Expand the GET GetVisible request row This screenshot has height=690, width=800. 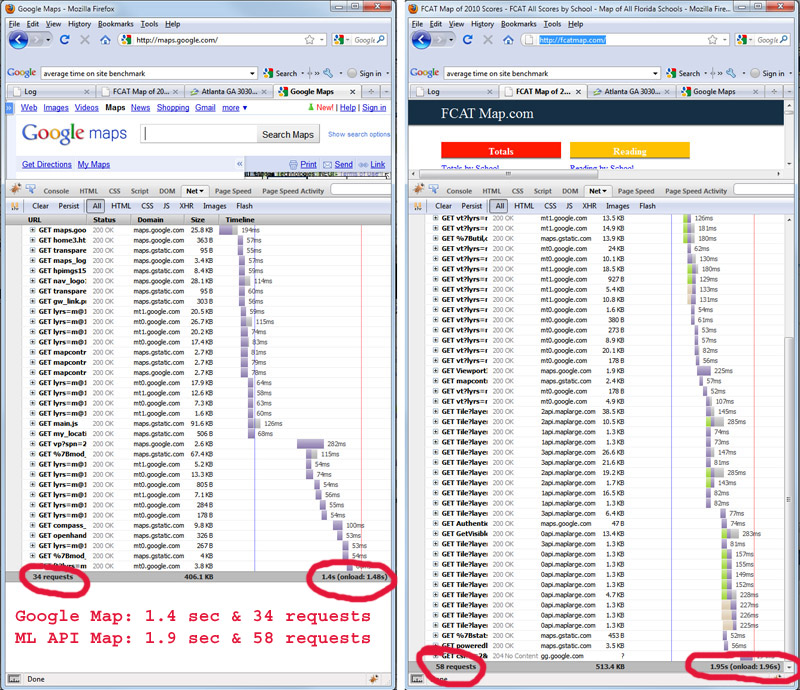[436, 534]
